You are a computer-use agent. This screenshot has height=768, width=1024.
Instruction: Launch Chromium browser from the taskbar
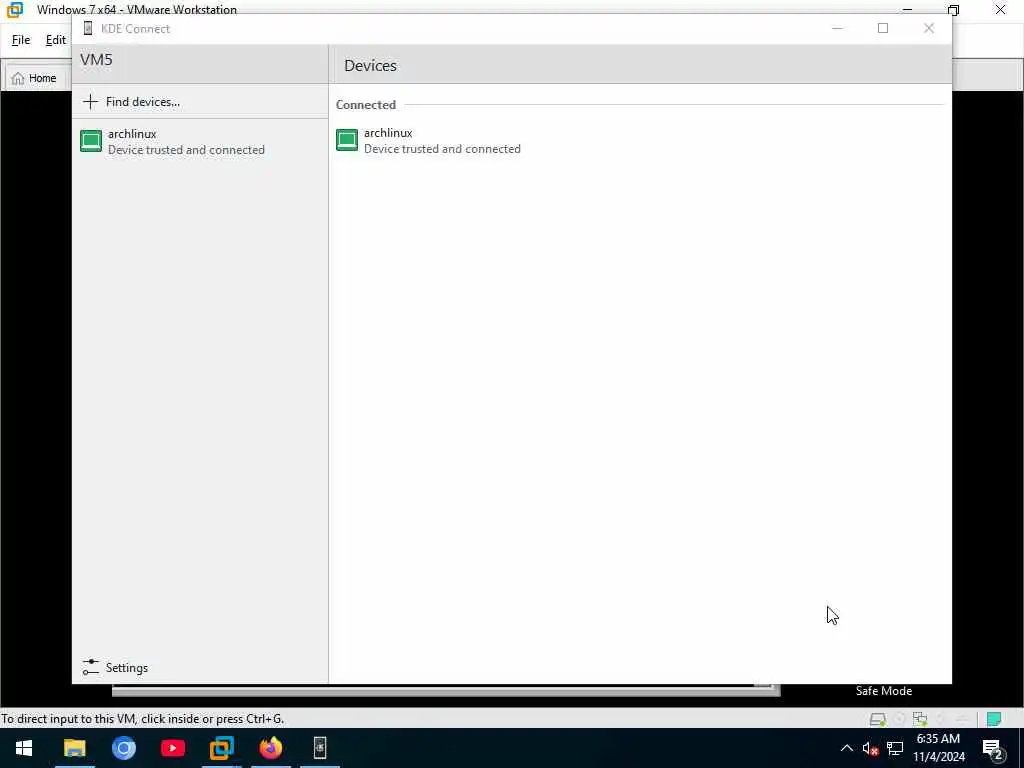[x=123, y=748]
